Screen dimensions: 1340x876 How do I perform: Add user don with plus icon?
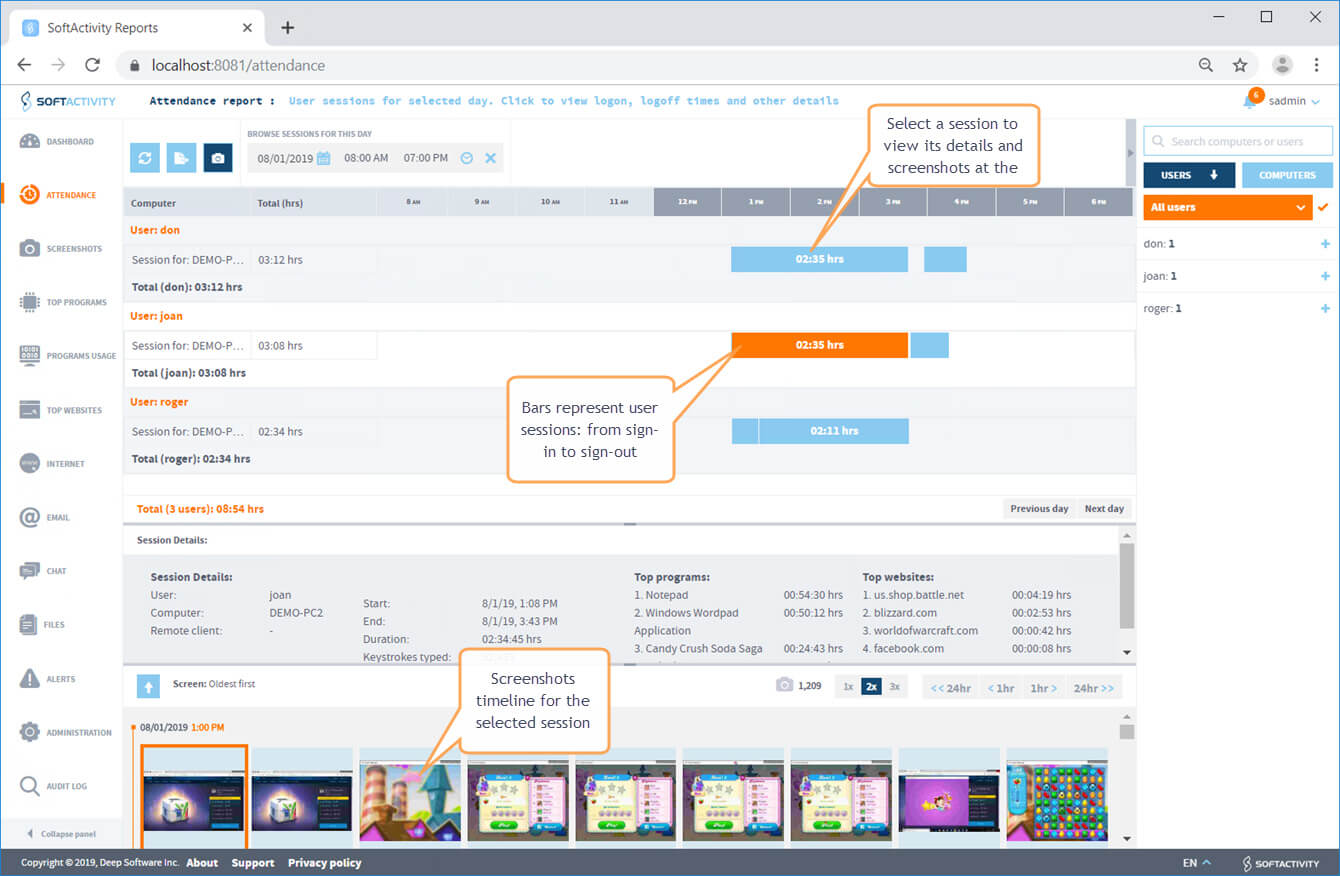[1325, 244]
